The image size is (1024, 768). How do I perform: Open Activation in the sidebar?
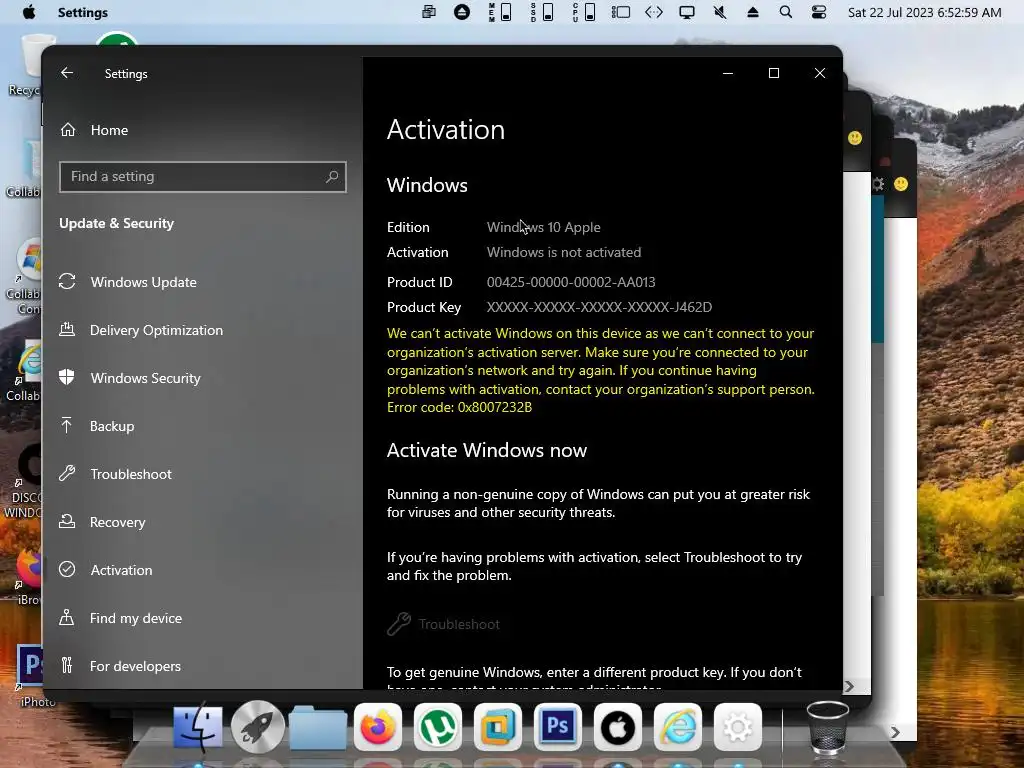pos(121,570)
